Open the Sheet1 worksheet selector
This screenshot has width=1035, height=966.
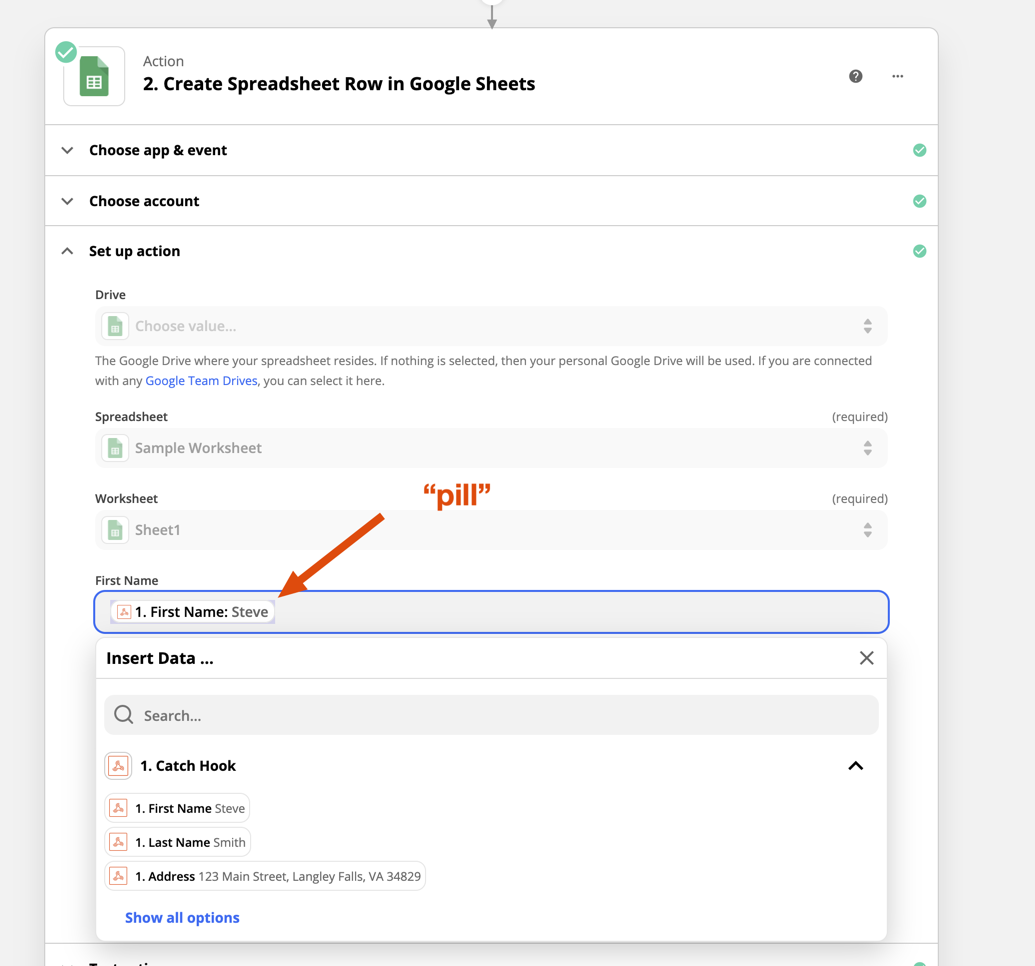tap(491, 530)
